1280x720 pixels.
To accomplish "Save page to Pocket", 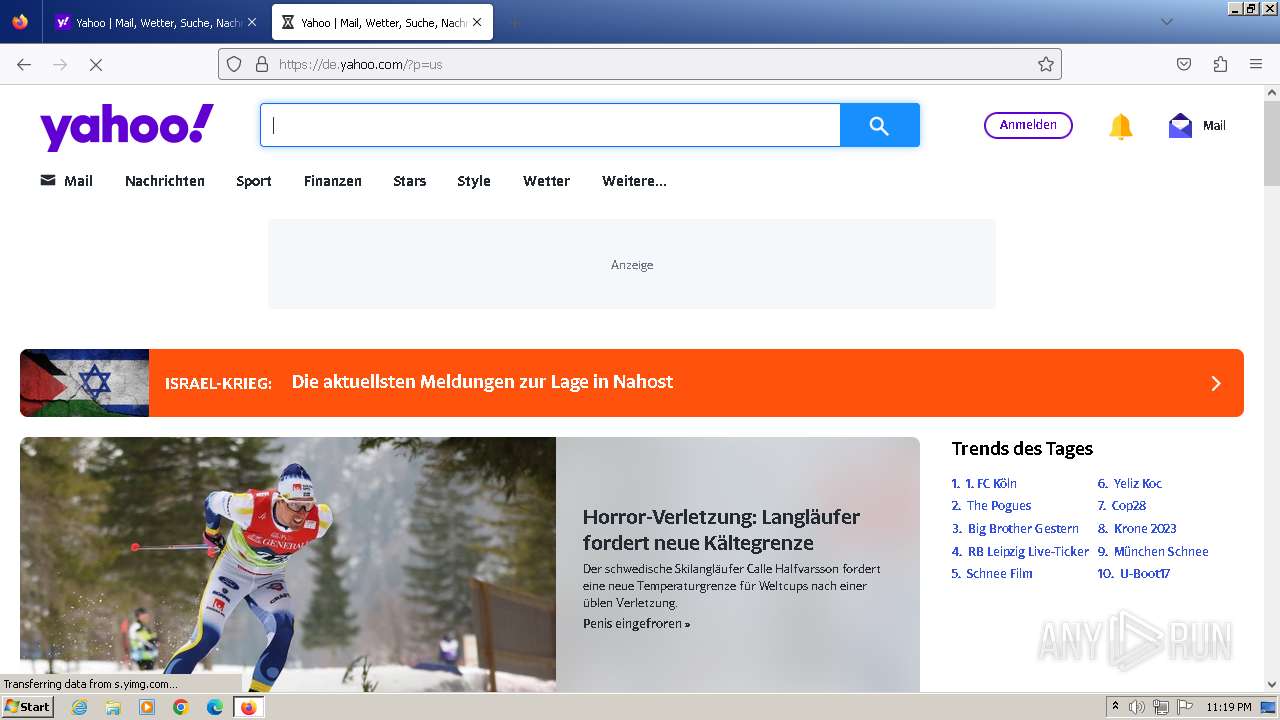I will pyautogui.click(x=1184, y=64).
